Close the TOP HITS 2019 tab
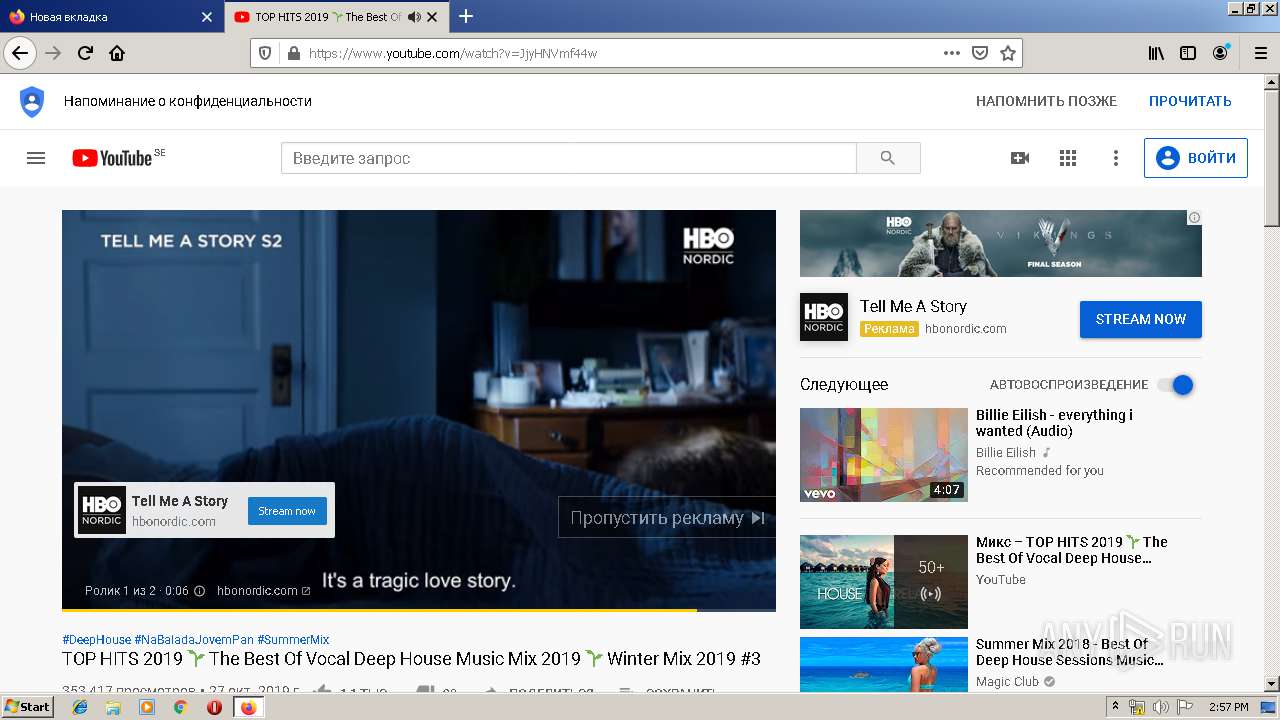1280x720 pixels. 432,17
